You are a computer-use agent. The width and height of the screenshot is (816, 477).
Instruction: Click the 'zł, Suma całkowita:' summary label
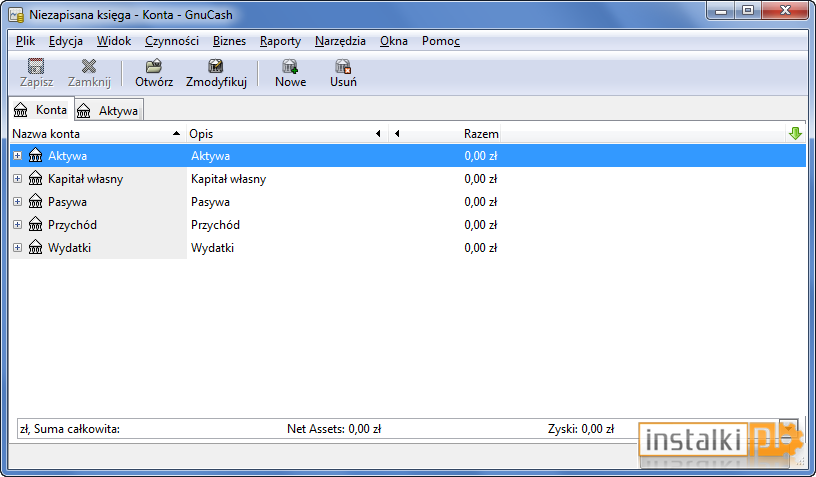70,429
